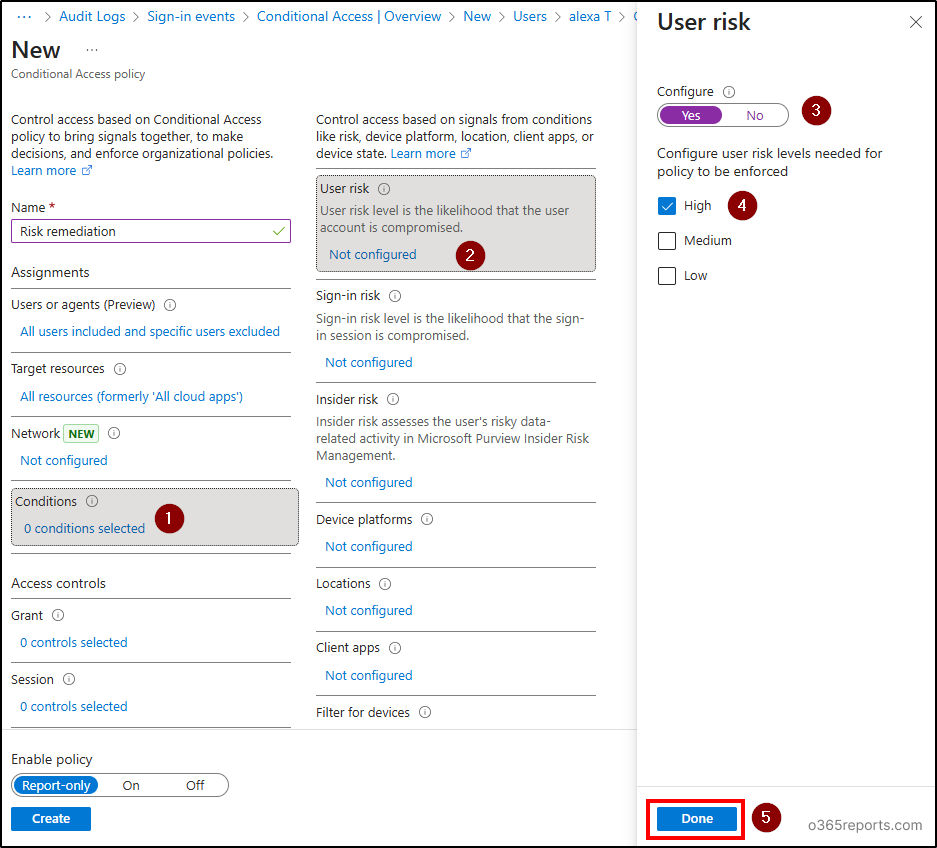Set Enable policy to Off

point(194,785)
